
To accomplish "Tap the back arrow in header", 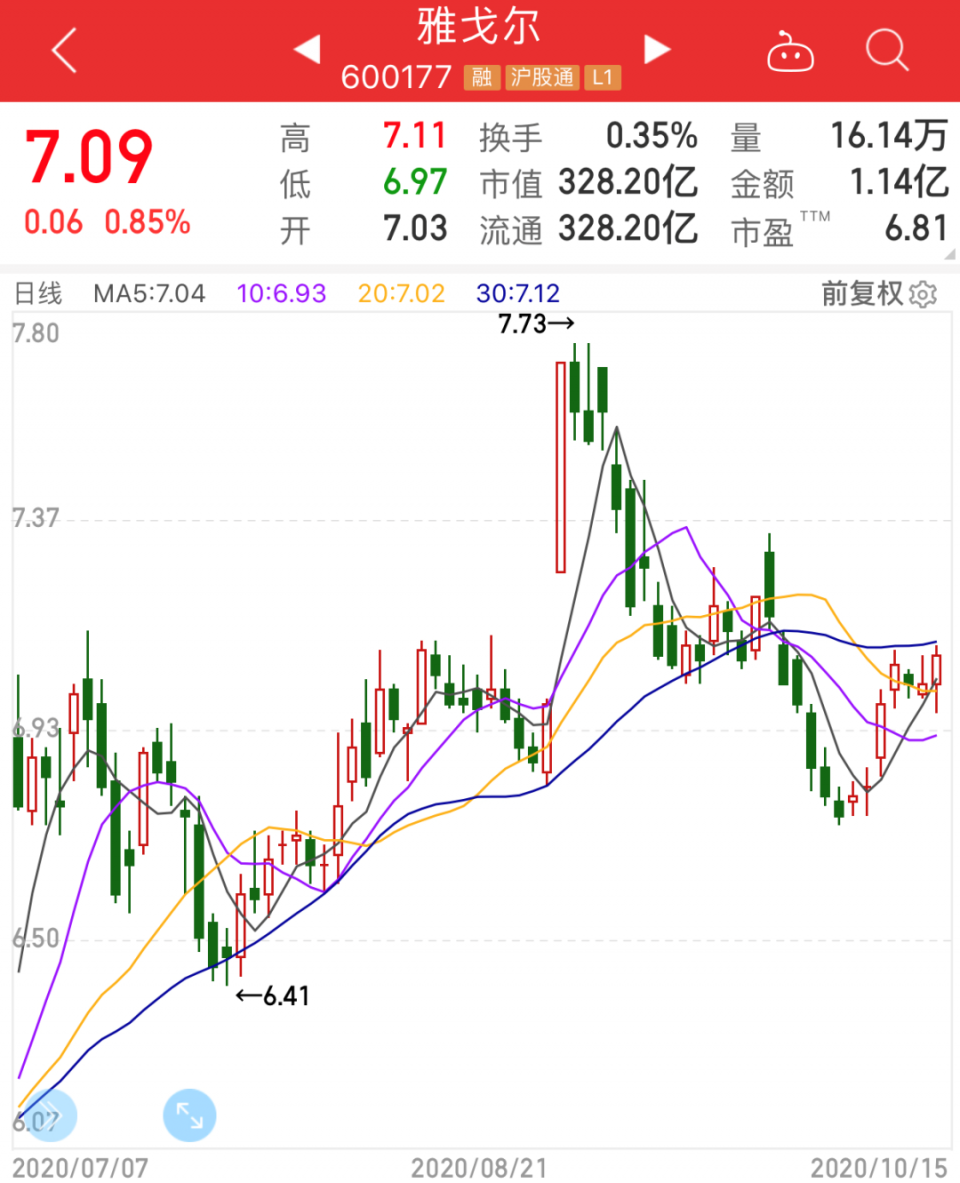I will (64, 50).
